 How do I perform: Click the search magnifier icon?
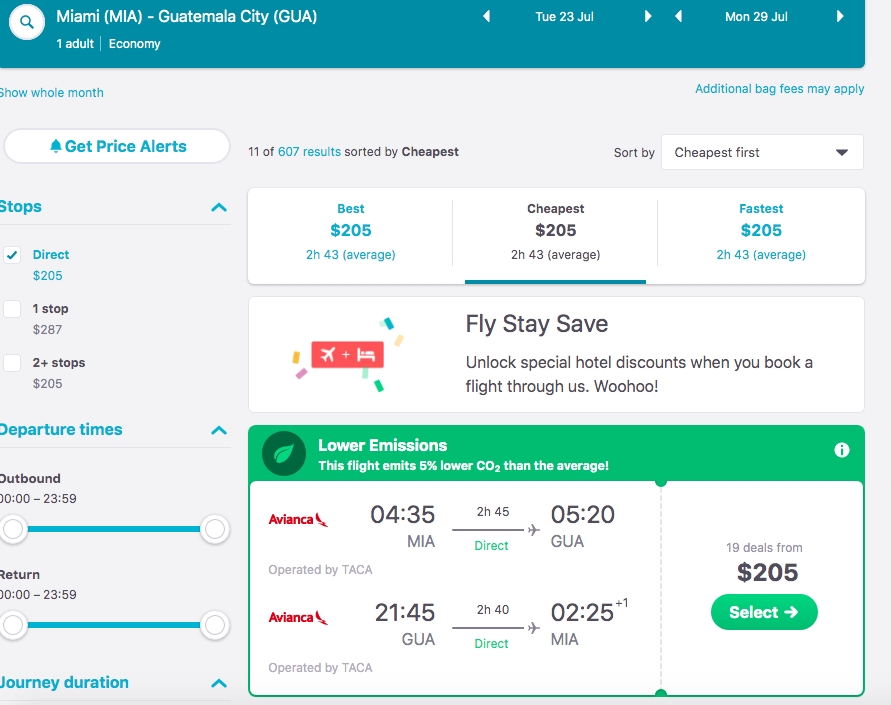click(27, 22)
